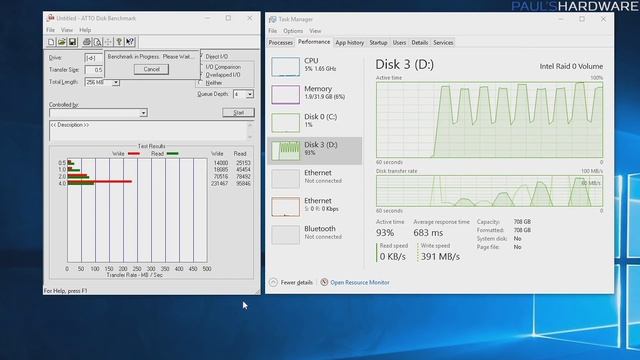Click the Description box scrollbar
The width and height of the screenshot is (640, 360).
pyautogui.click(x=250, y=131)
